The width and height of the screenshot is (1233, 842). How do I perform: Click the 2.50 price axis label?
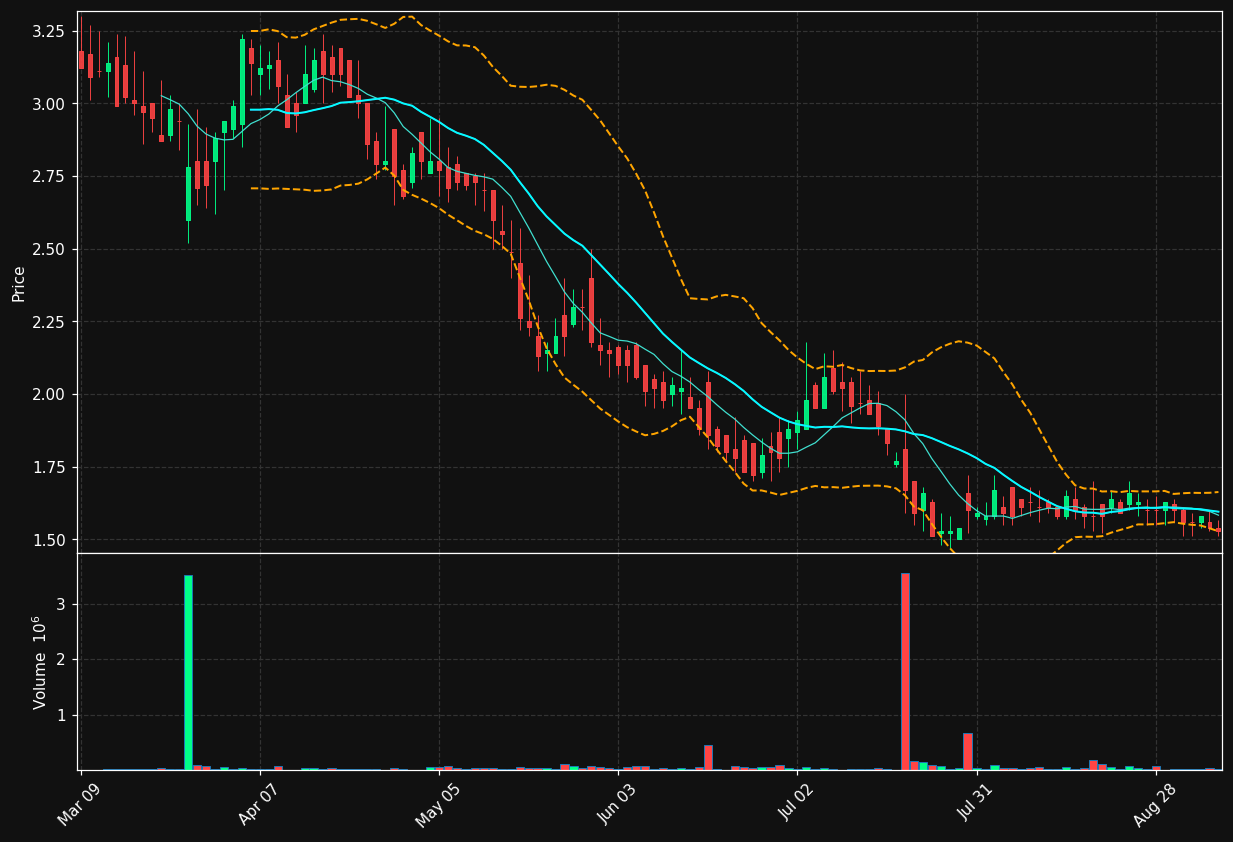pos(50,249)
